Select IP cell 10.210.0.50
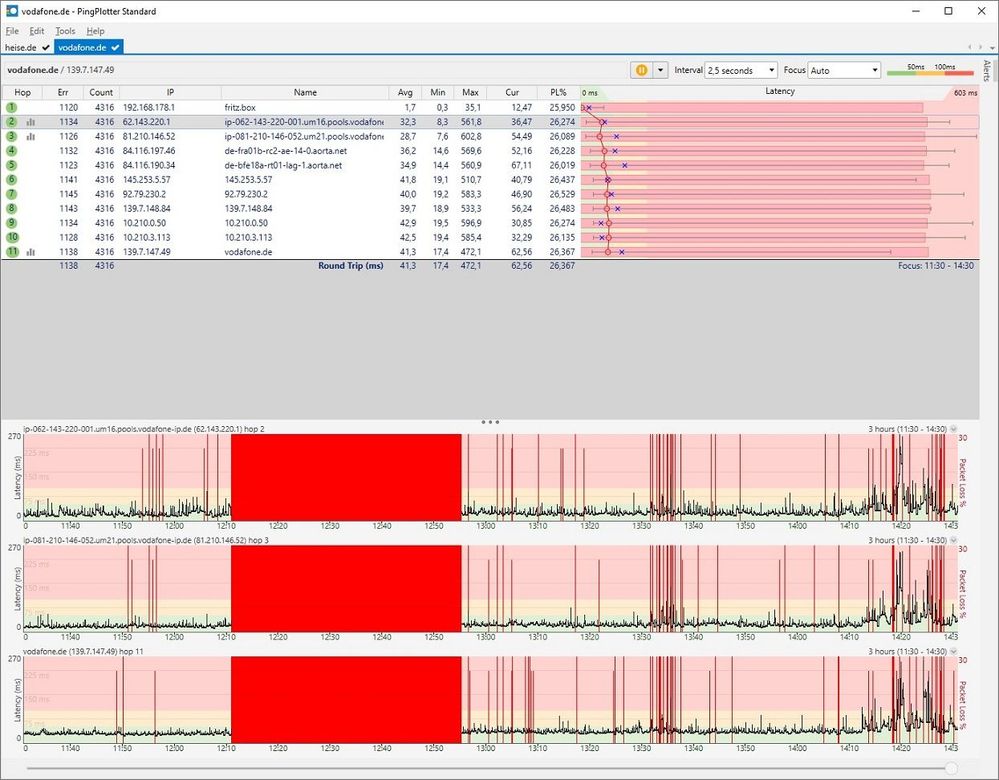The width and height of the screenshot is (999, 780). click(x=145, y=223)
